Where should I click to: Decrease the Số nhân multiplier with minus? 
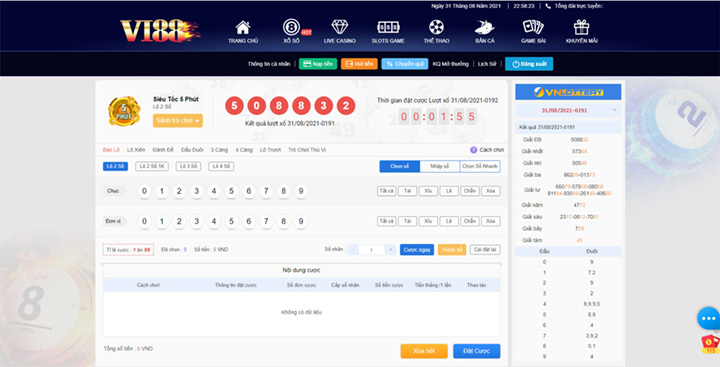[353, 250]
